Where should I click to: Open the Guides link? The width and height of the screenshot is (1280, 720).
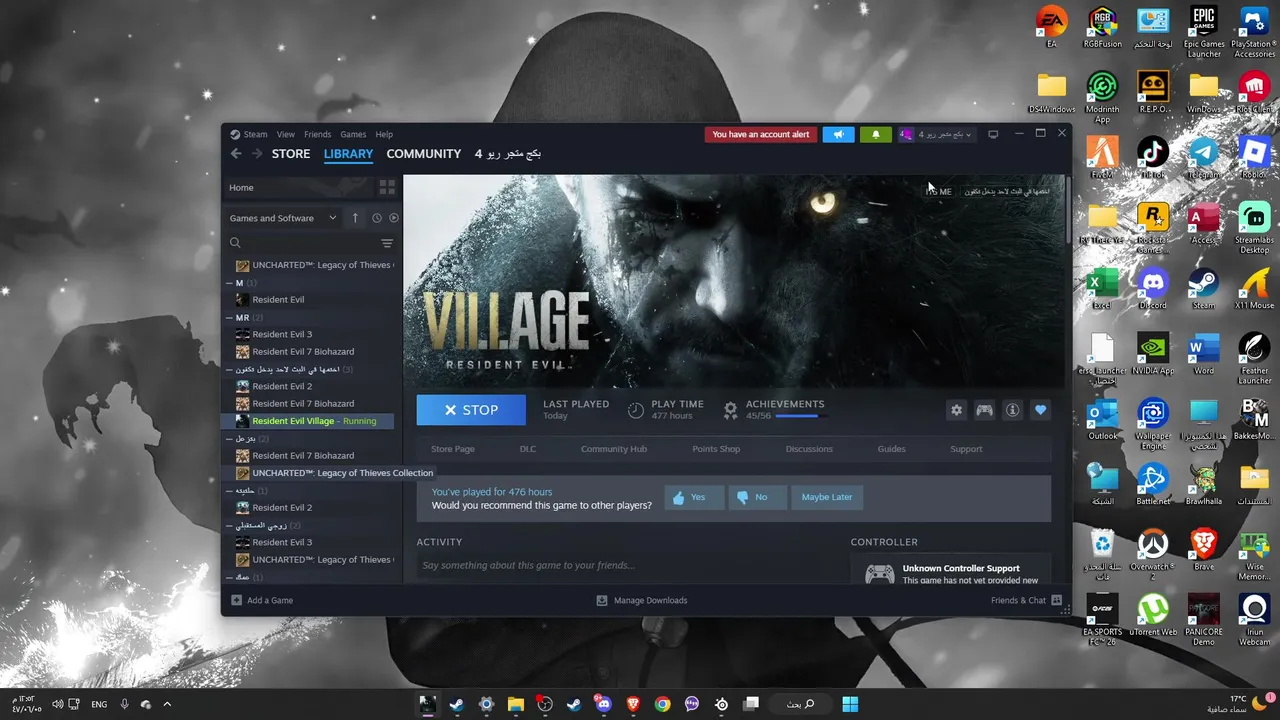[x=892, y=449]
